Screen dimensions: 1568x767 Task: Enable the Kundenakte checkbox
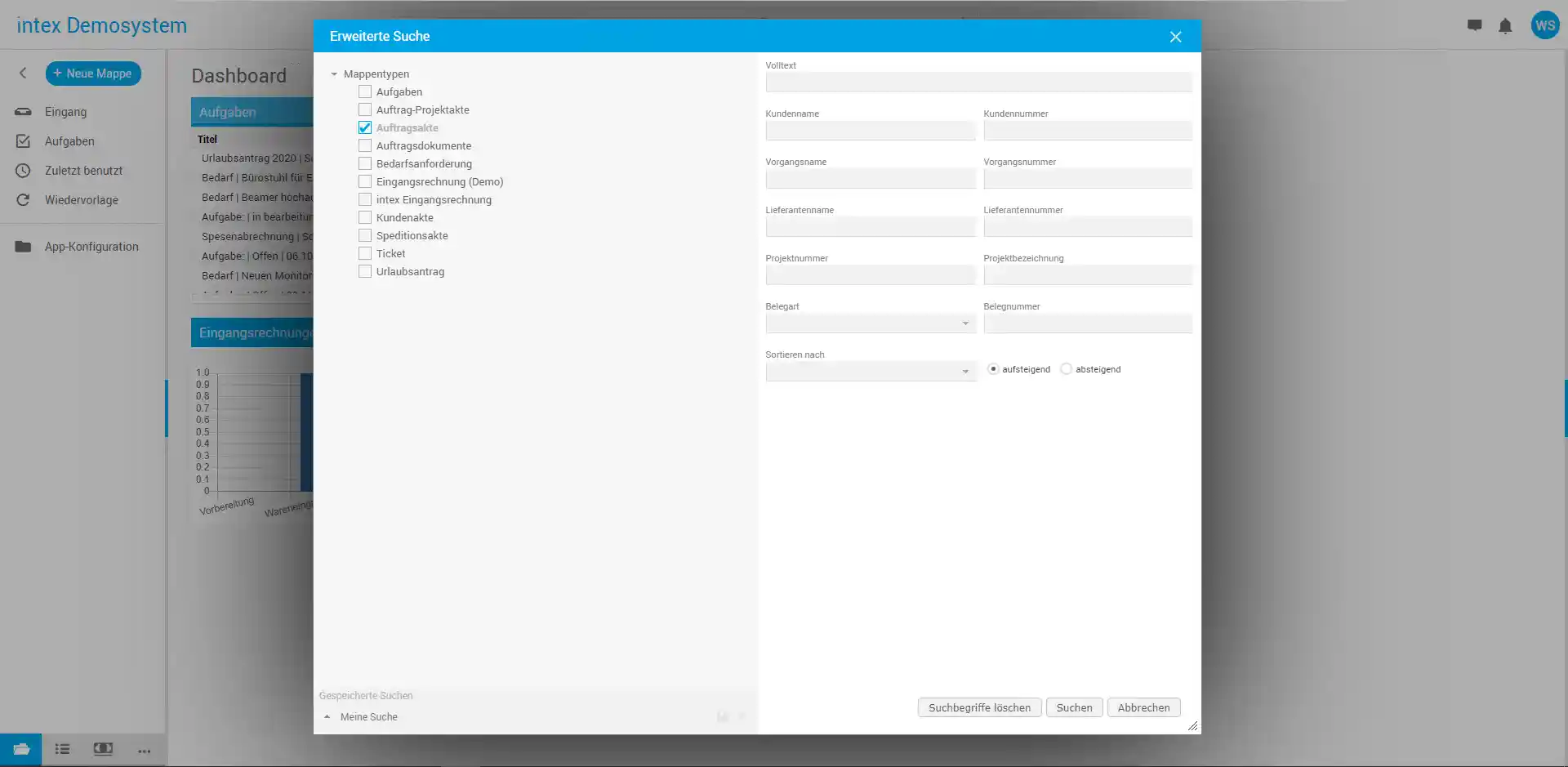[x=365, y=218]
